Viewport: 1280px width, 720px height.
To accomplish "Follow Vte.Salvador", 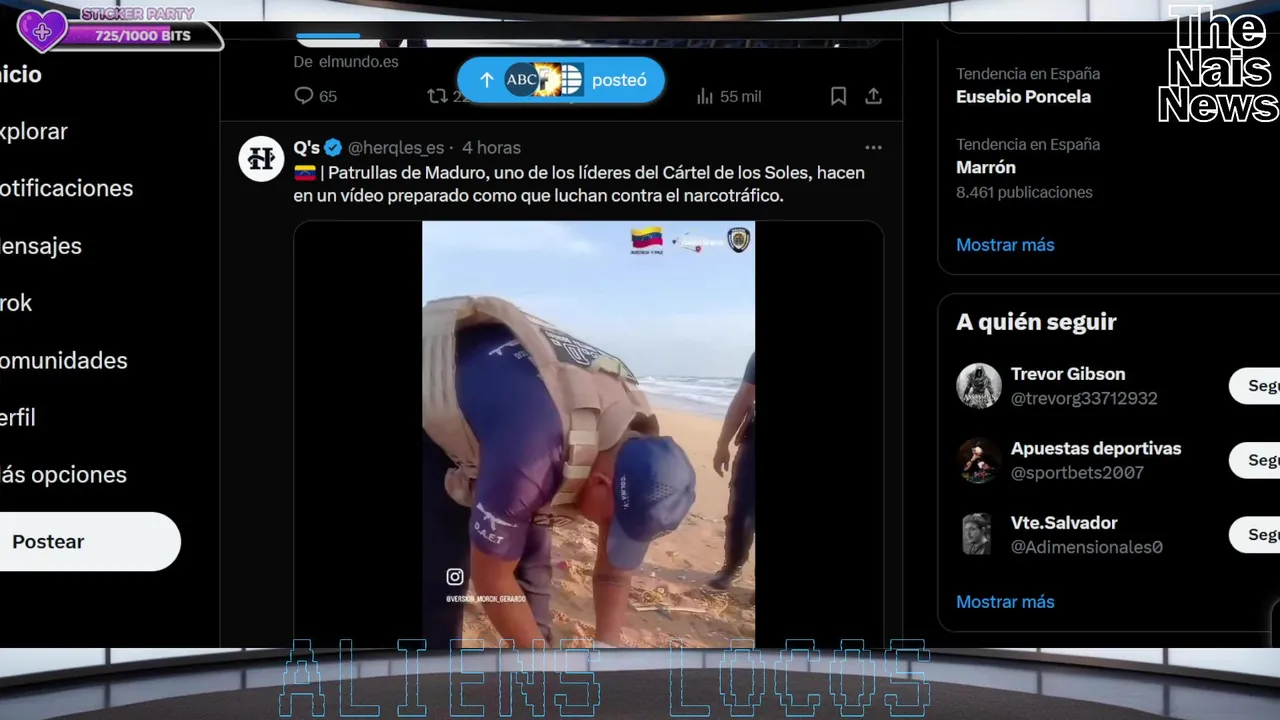I will pyautogui.click(x=1255, y=535).
